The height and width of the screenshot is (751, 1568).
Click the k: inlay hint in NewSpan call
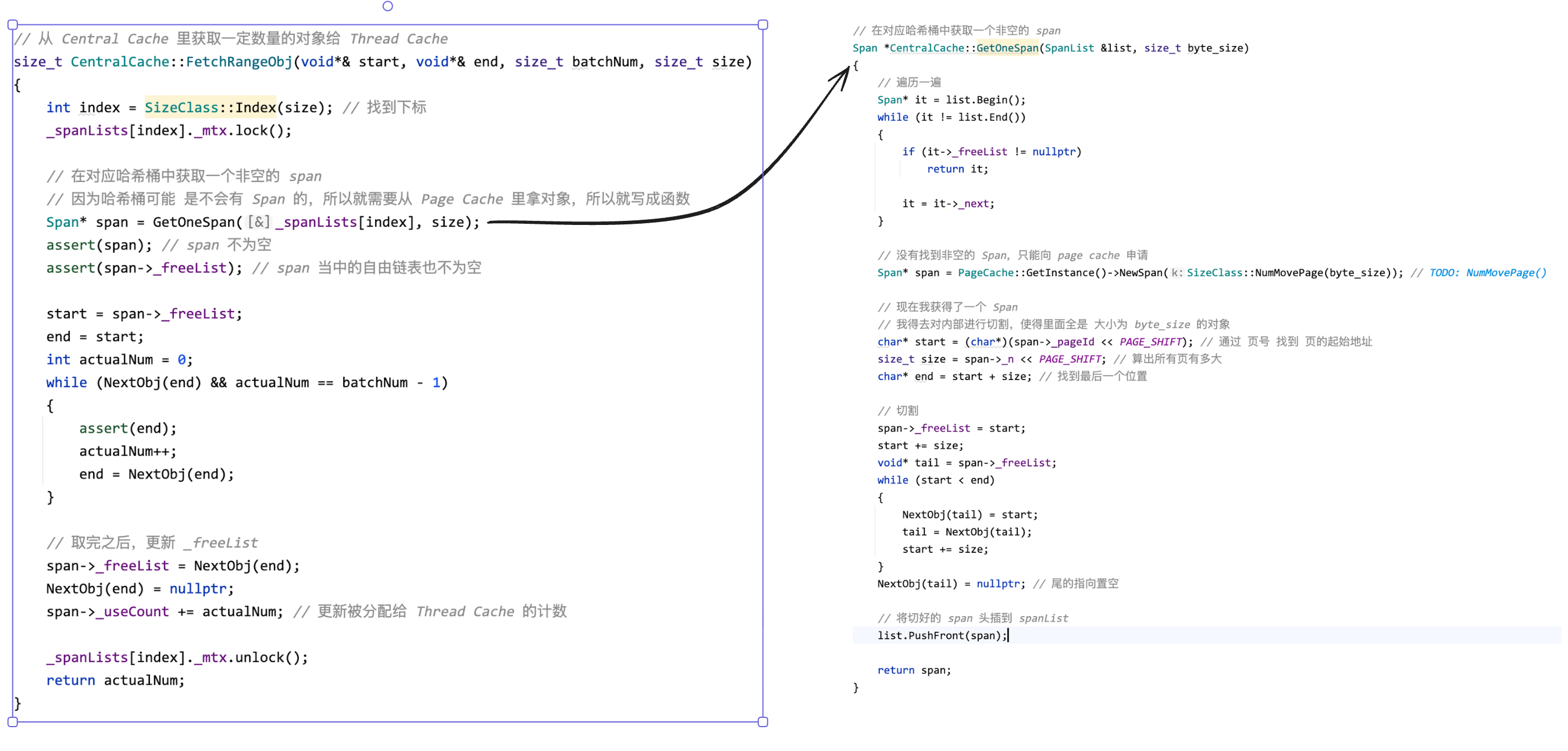1177,273
